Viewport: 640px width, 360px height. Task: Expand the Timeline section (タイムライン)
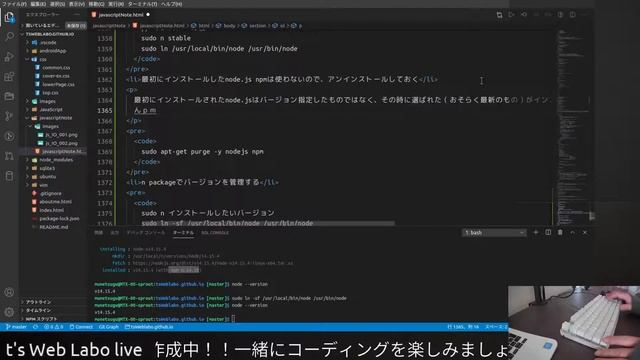click(x=39, y=310)
